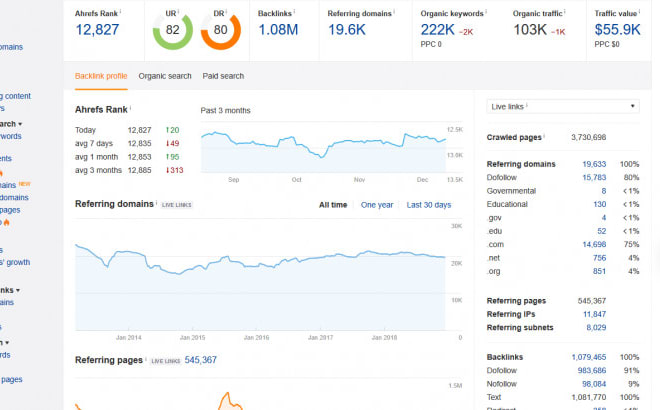Click the Traffic value $55.9K
The height and width of the screenshot is (410, 660).
617,30
